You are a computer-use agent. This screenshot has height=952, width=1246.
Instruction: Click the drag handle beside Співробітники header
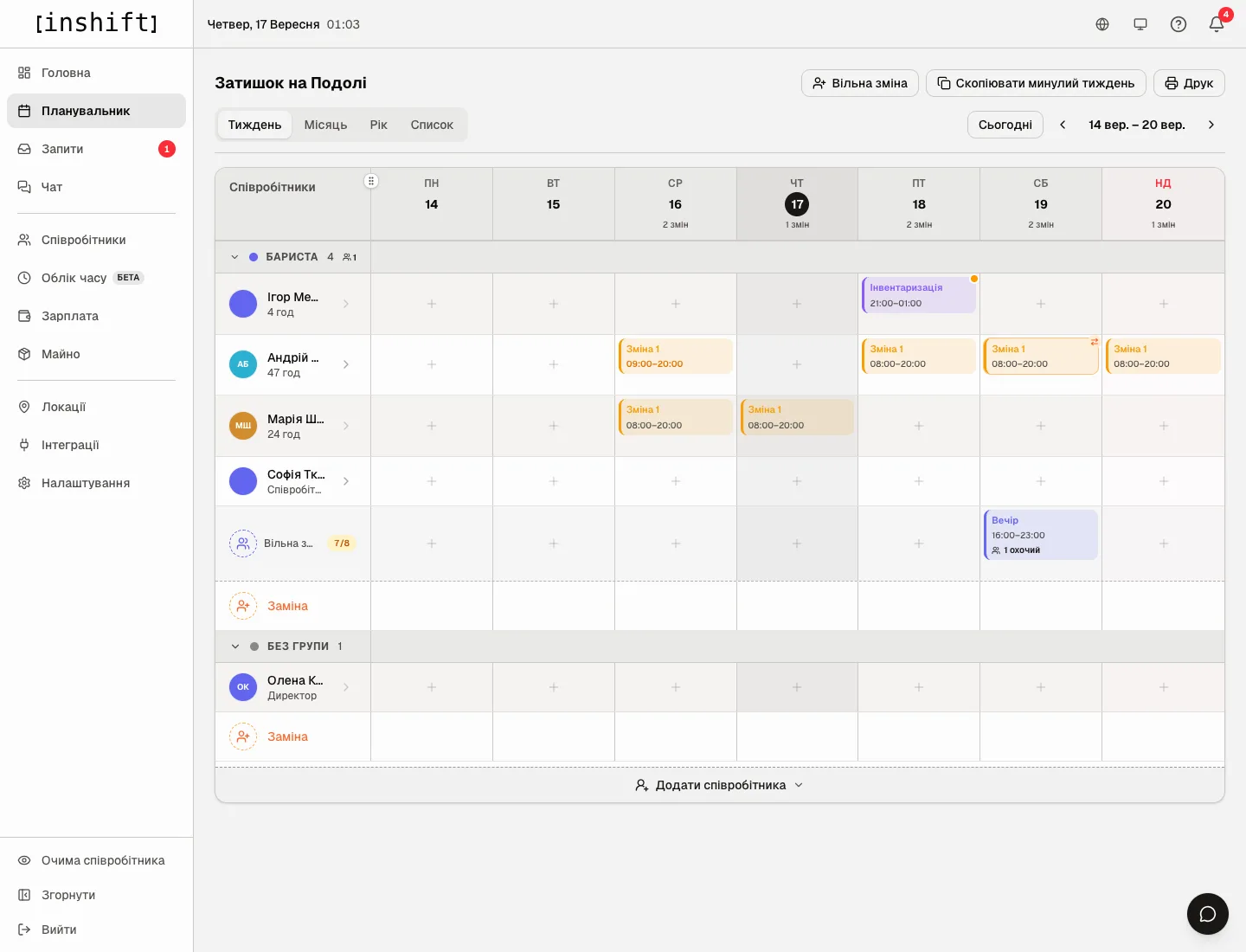pyautogui.click(x=371, y=181)
